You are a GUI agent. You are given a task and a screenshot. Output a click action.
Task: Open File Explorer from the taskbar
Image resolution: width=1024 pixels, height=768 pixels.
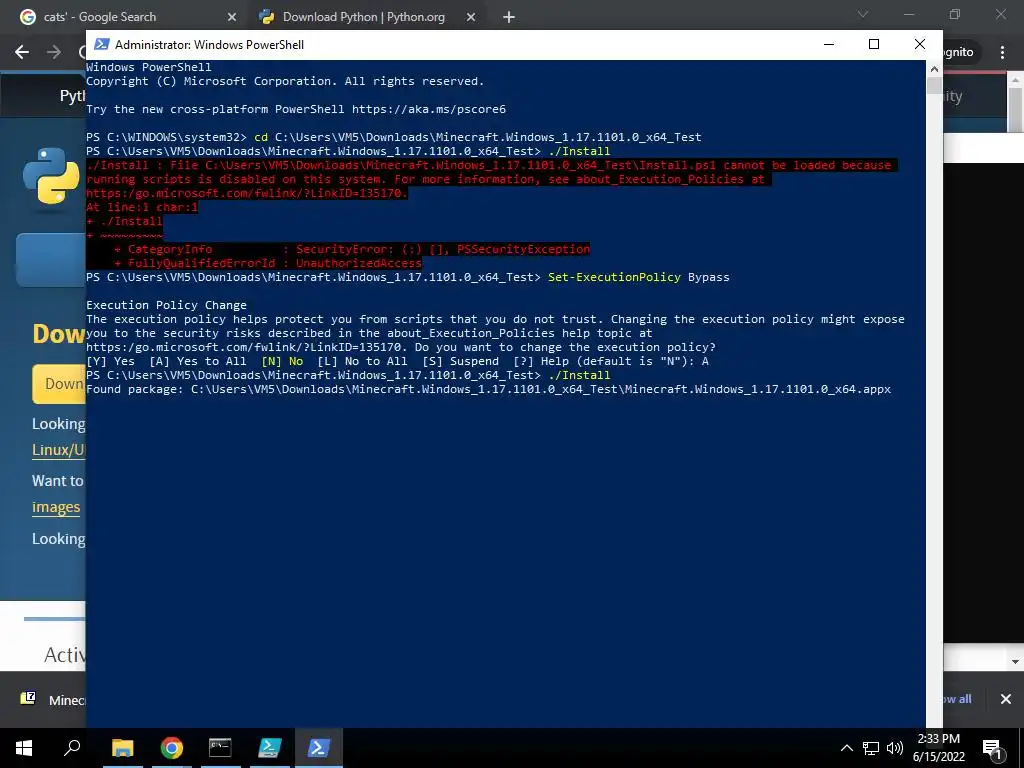122,748
